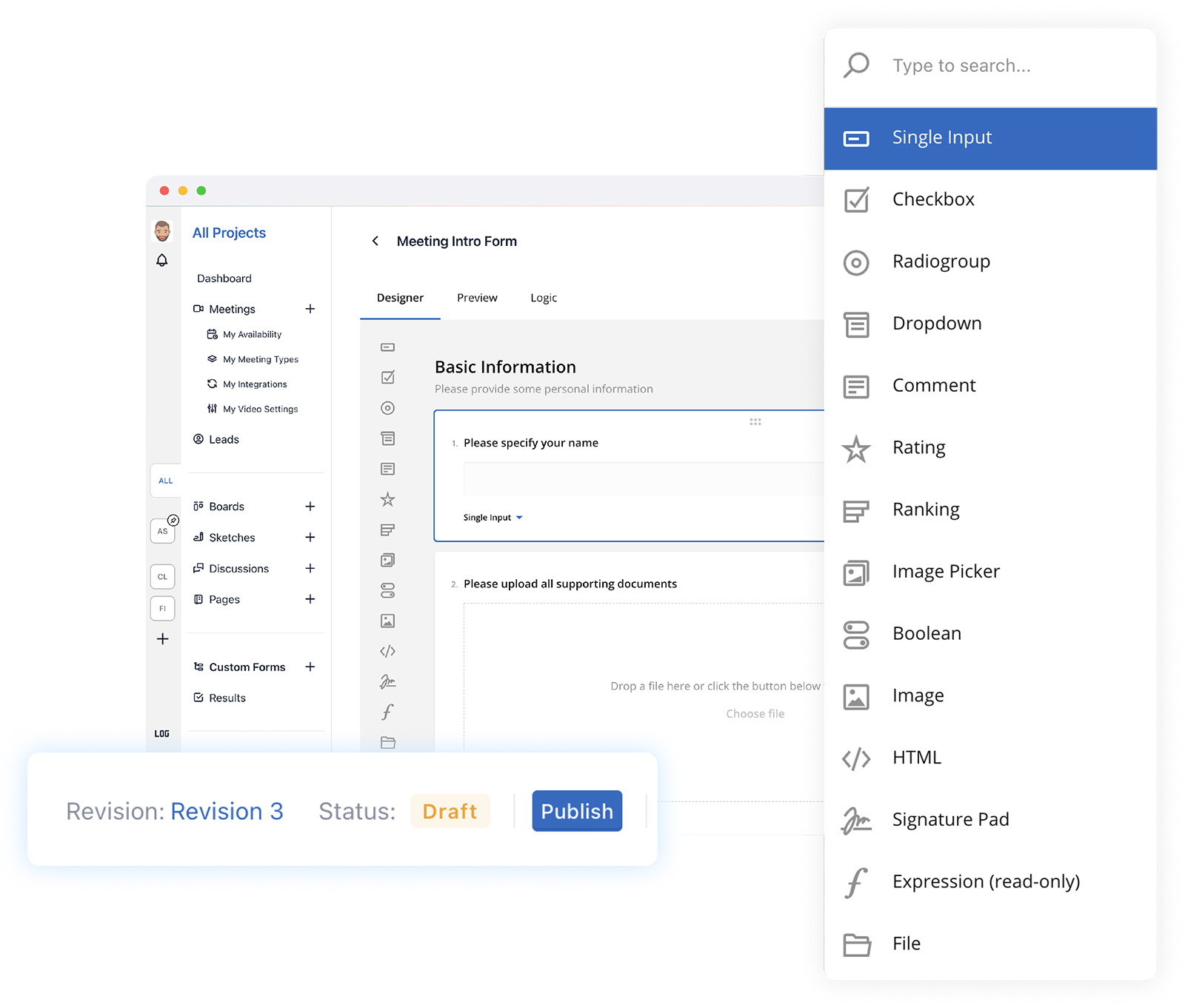1185x1008 pixels.
Task: Choose the Comment question type
Action: point(990,386)
